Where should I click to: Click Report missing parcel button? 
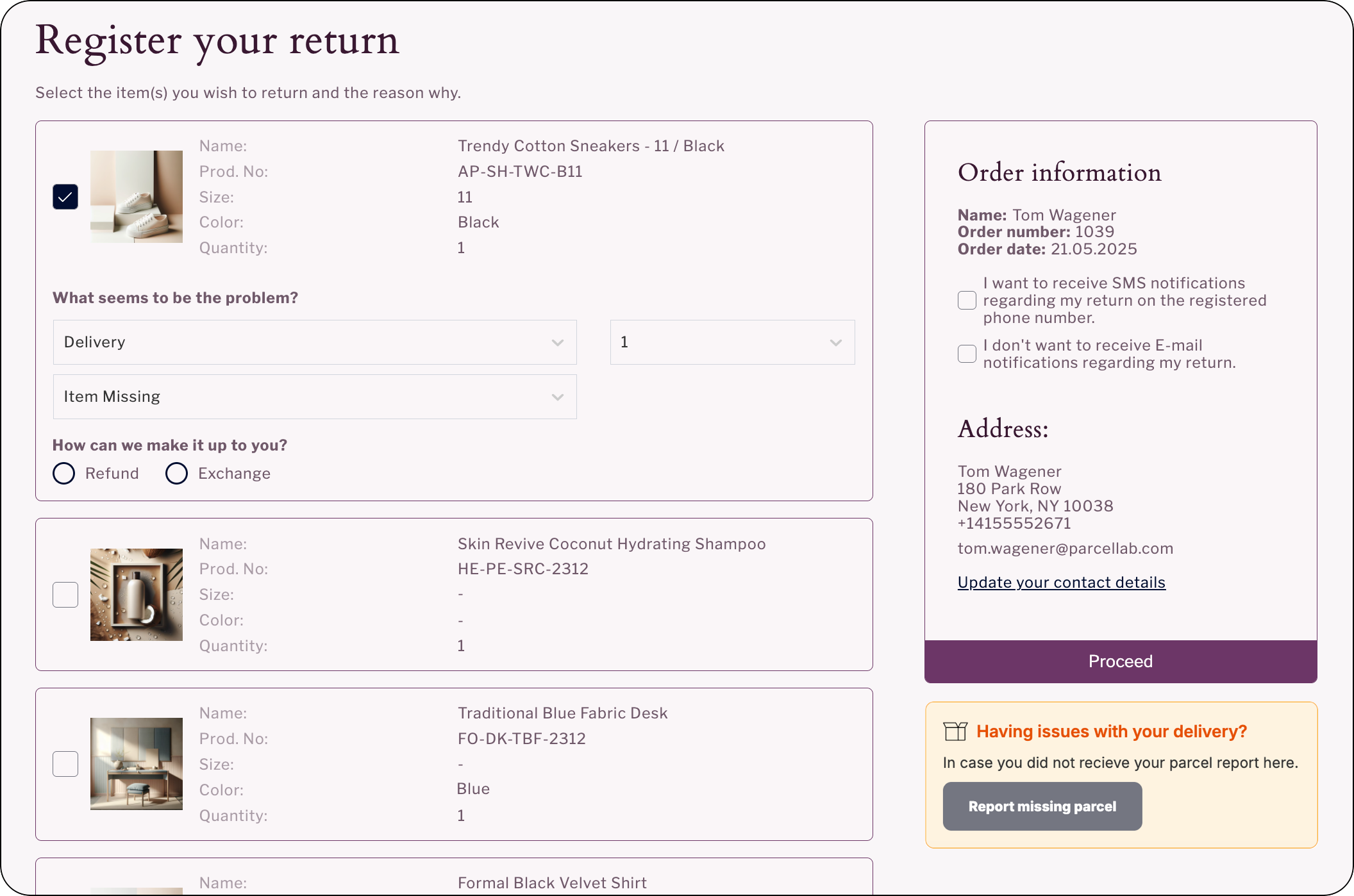(1042, 806)
